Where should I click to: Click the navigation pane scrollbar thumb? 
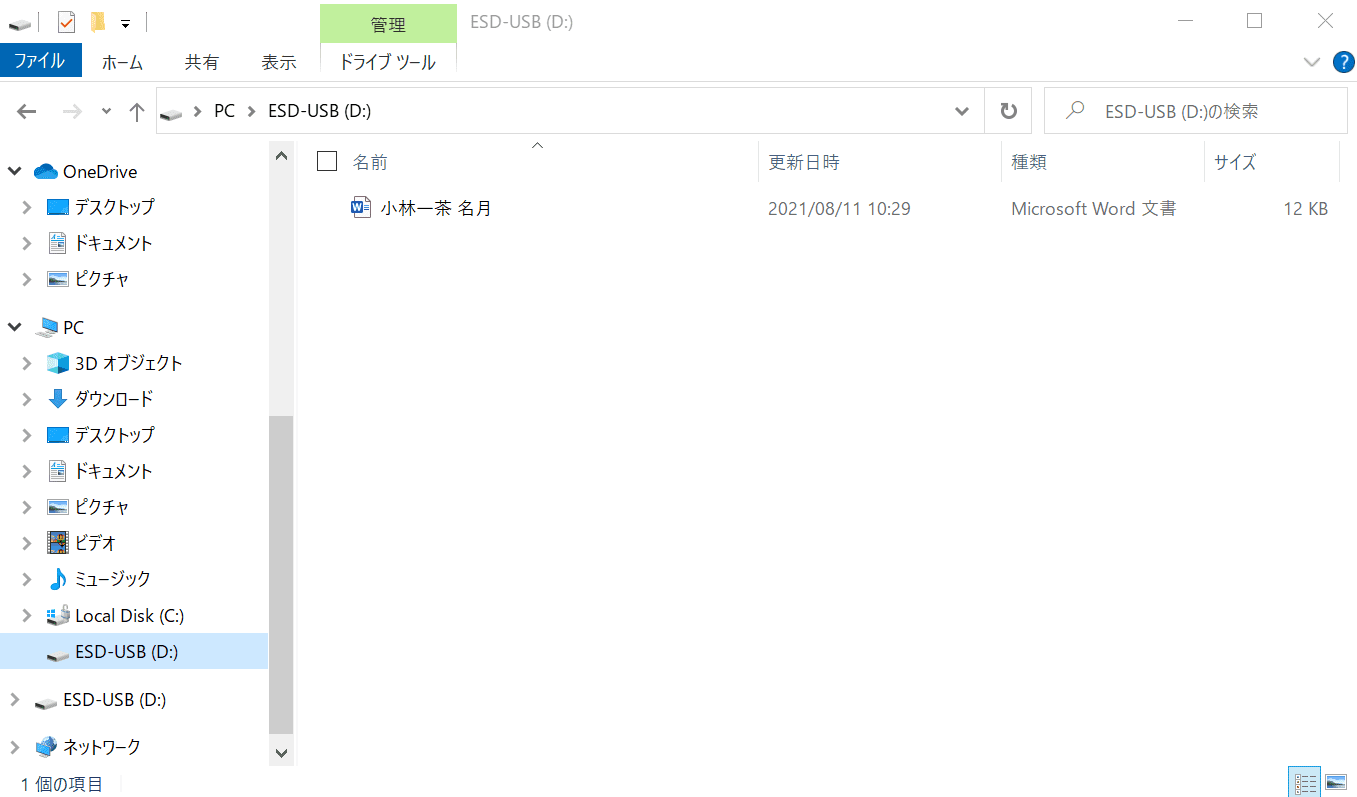click(281, 574)
